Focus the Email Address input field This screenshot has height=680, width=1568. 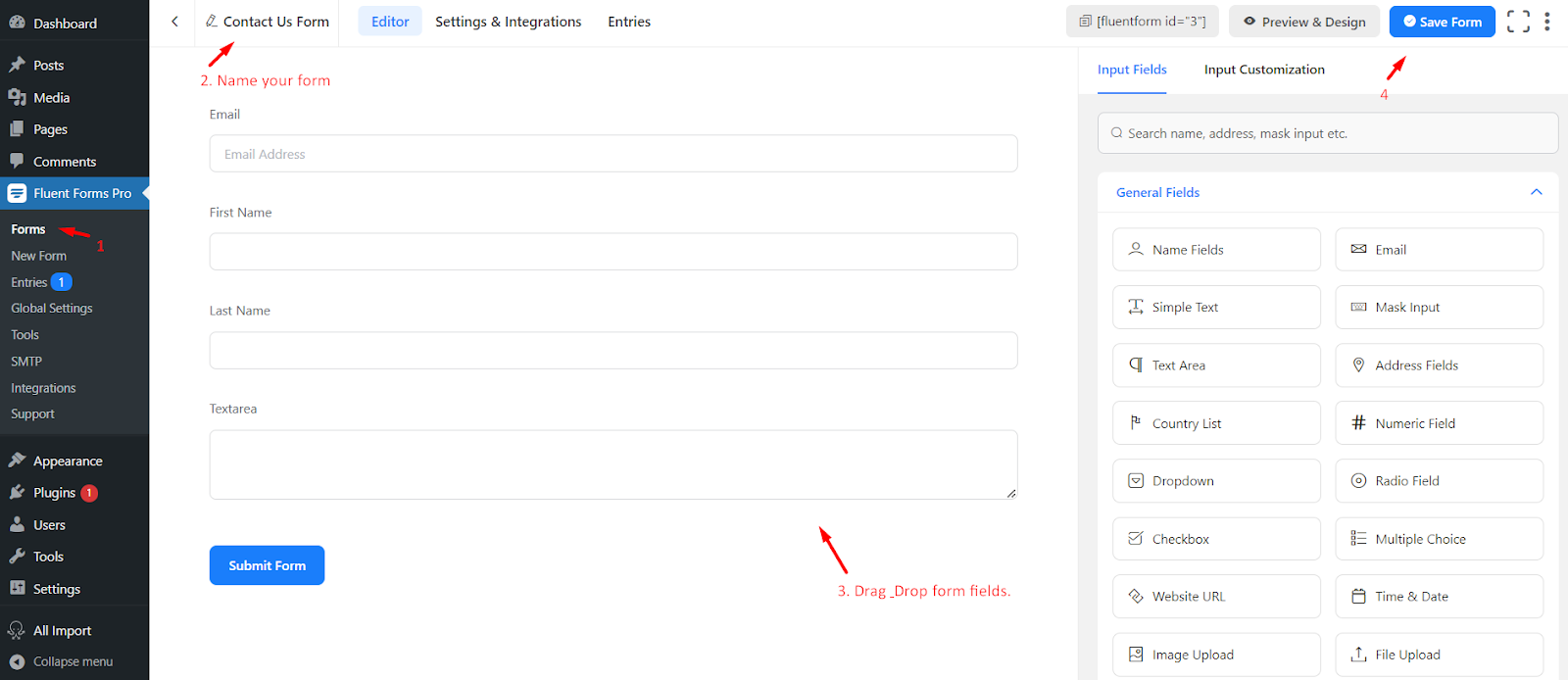(613, 154)
